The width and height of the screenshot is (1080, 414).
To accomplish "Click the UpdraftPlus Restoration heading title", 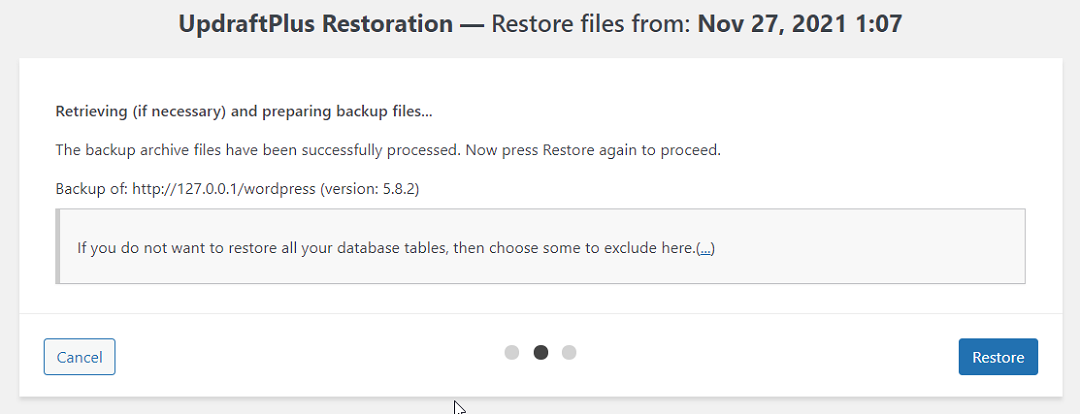I will click(315, 24).
